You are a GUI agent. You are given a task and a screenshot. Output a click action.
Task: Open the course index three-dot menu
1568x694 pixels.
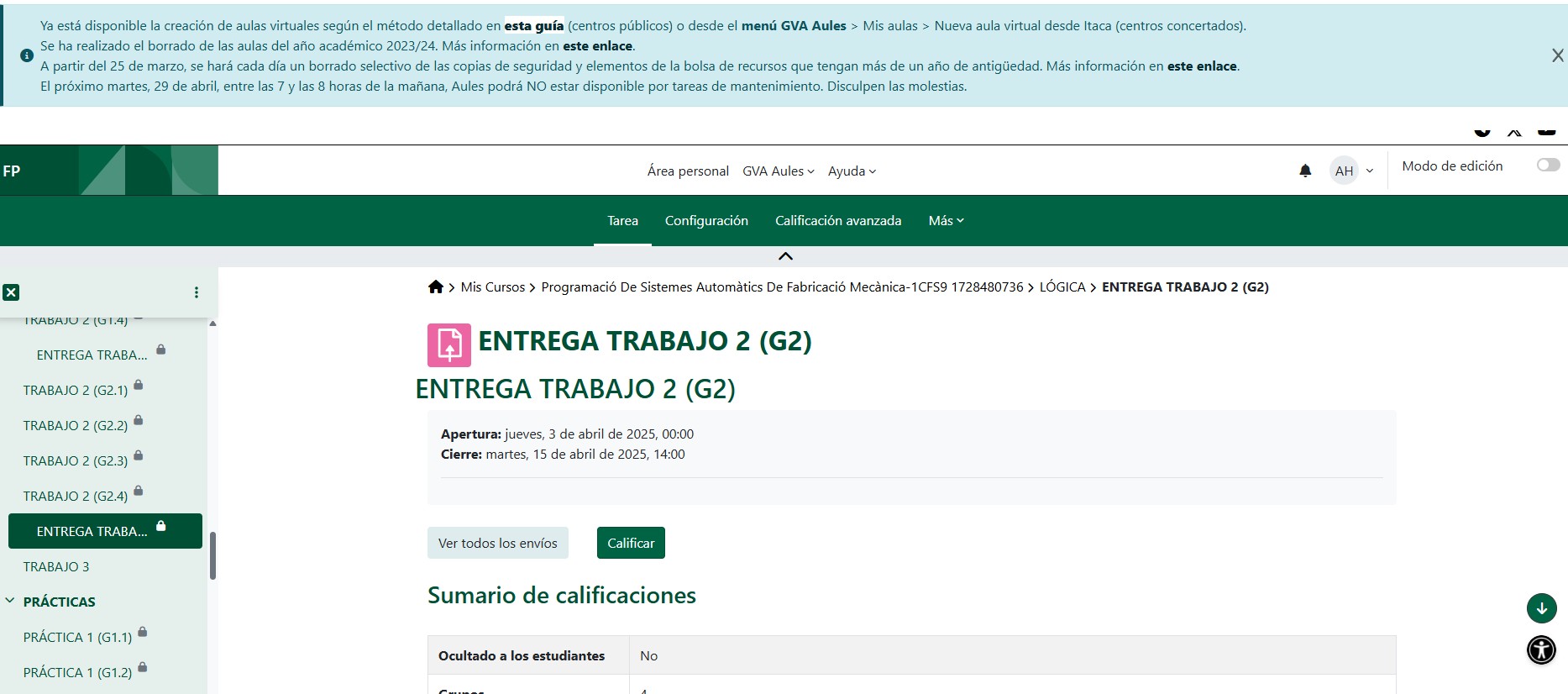[x=197, y=292]
